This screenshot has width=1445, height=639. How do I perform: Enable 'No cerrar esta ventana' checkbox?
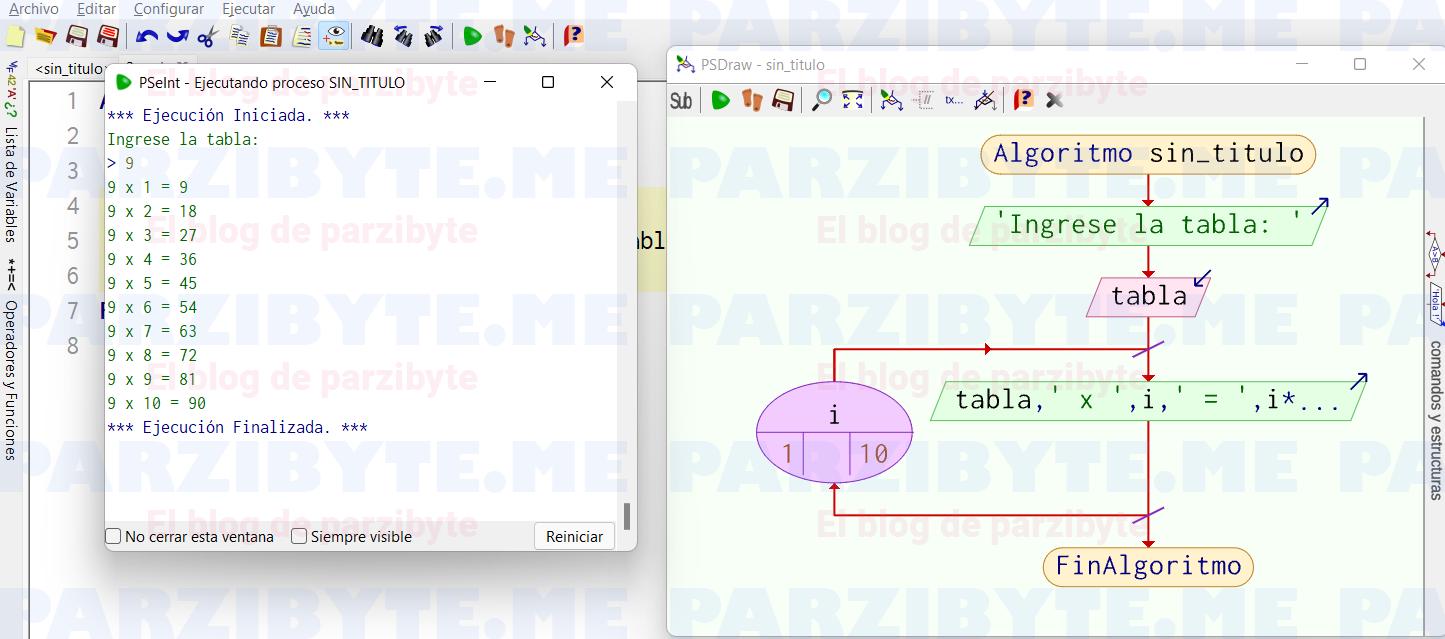114,537
